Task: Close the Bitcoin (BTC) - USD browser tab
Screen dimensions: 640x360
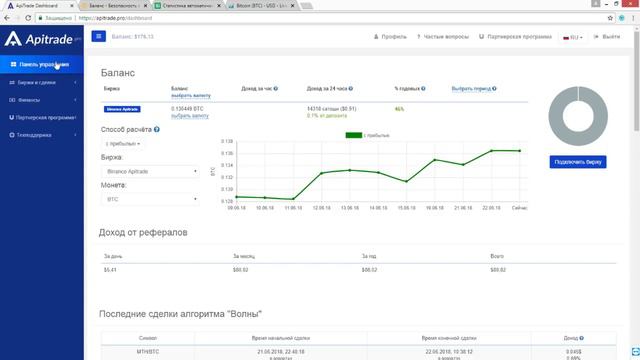Action: click(292, 6)
